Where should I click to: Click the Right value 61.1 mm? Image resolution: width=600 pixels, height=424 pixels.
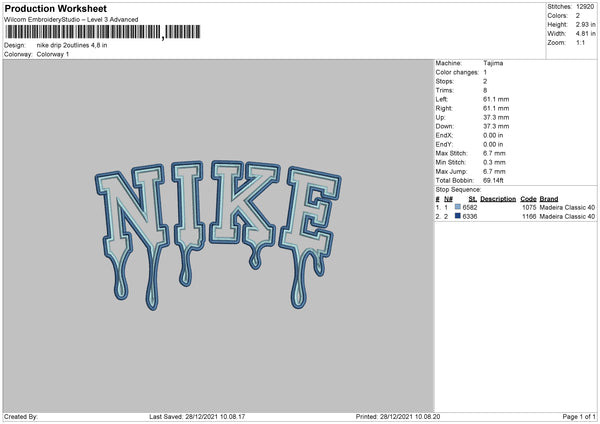click(x=496, y=108)
